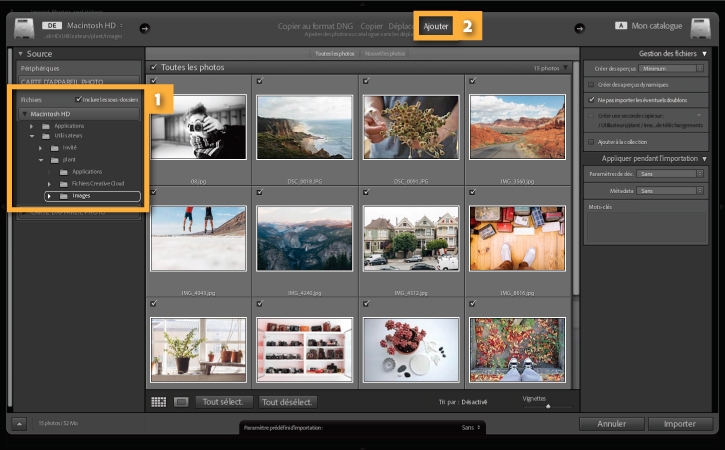Collapse the plant folder
Screen dimensions: 725x450
point(41,160)
